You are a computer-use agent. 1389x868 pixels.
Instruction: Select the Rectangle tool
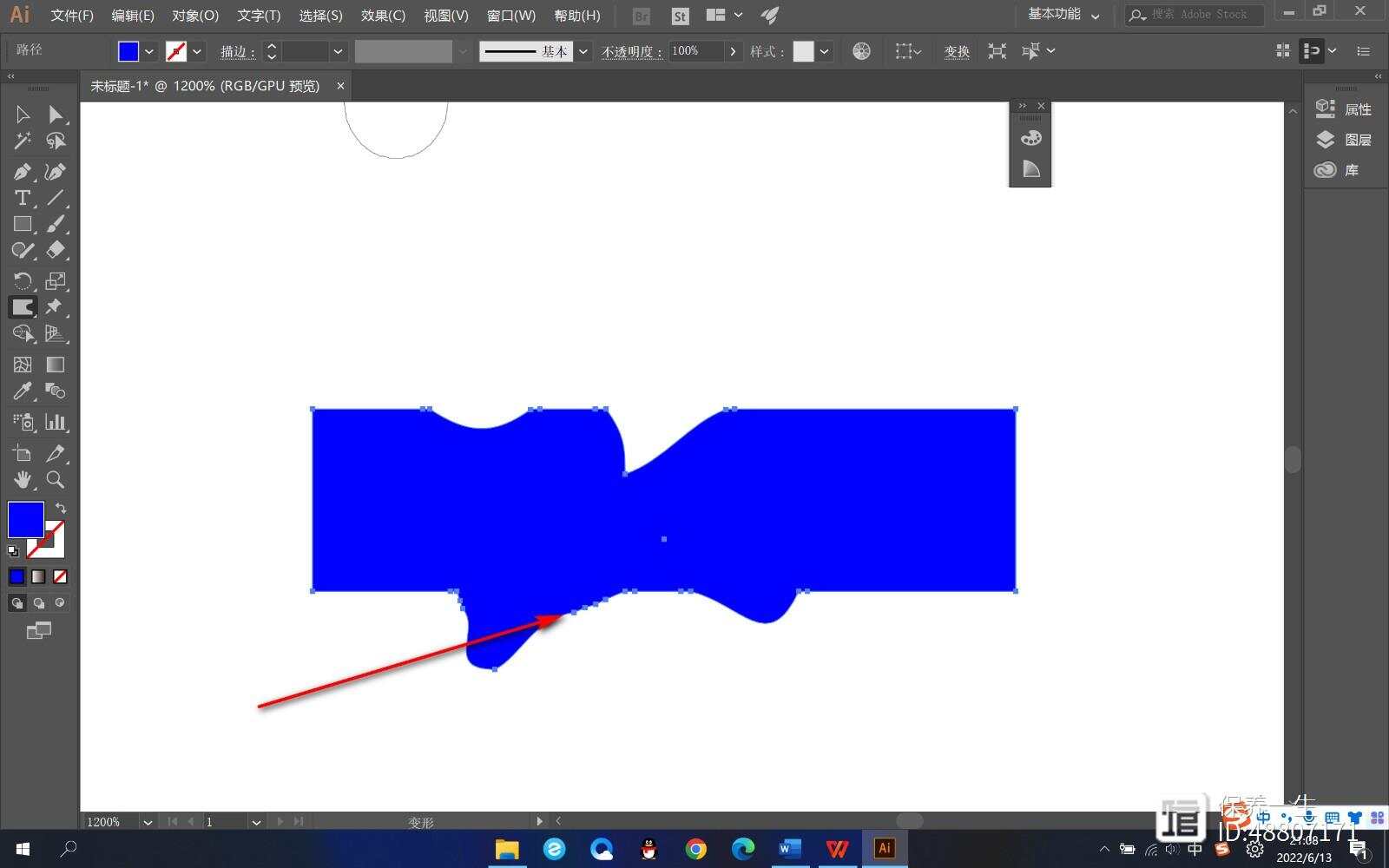click(23, 224)
